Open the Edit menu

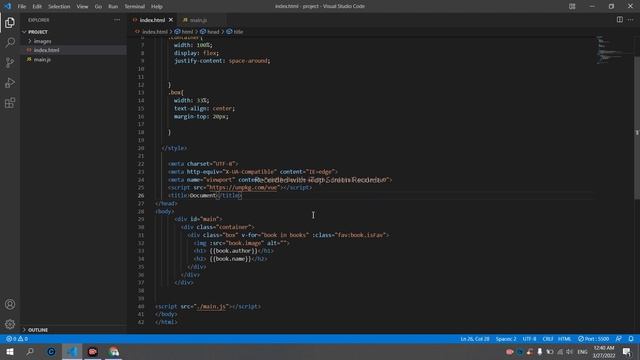pos(37,7)
